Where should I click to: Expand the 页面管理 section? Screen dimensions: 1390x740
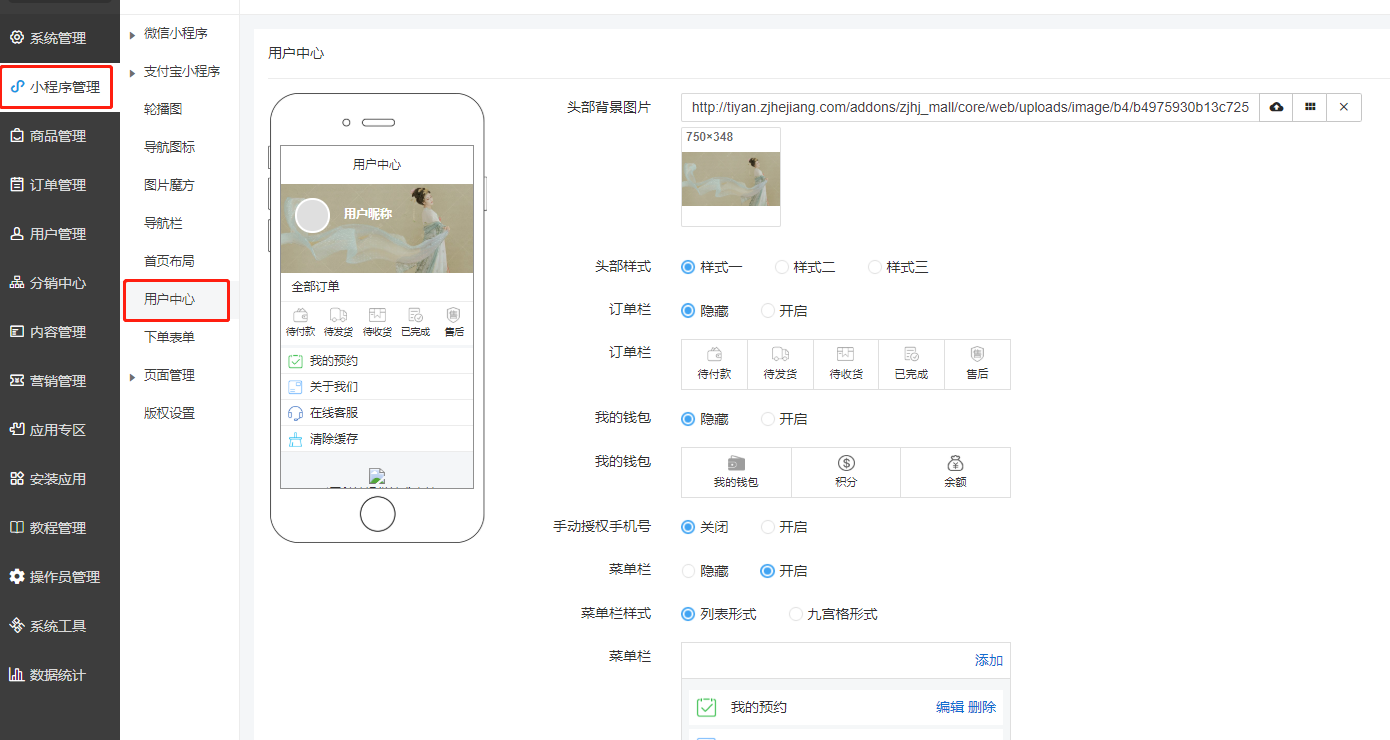pos(169,376)
